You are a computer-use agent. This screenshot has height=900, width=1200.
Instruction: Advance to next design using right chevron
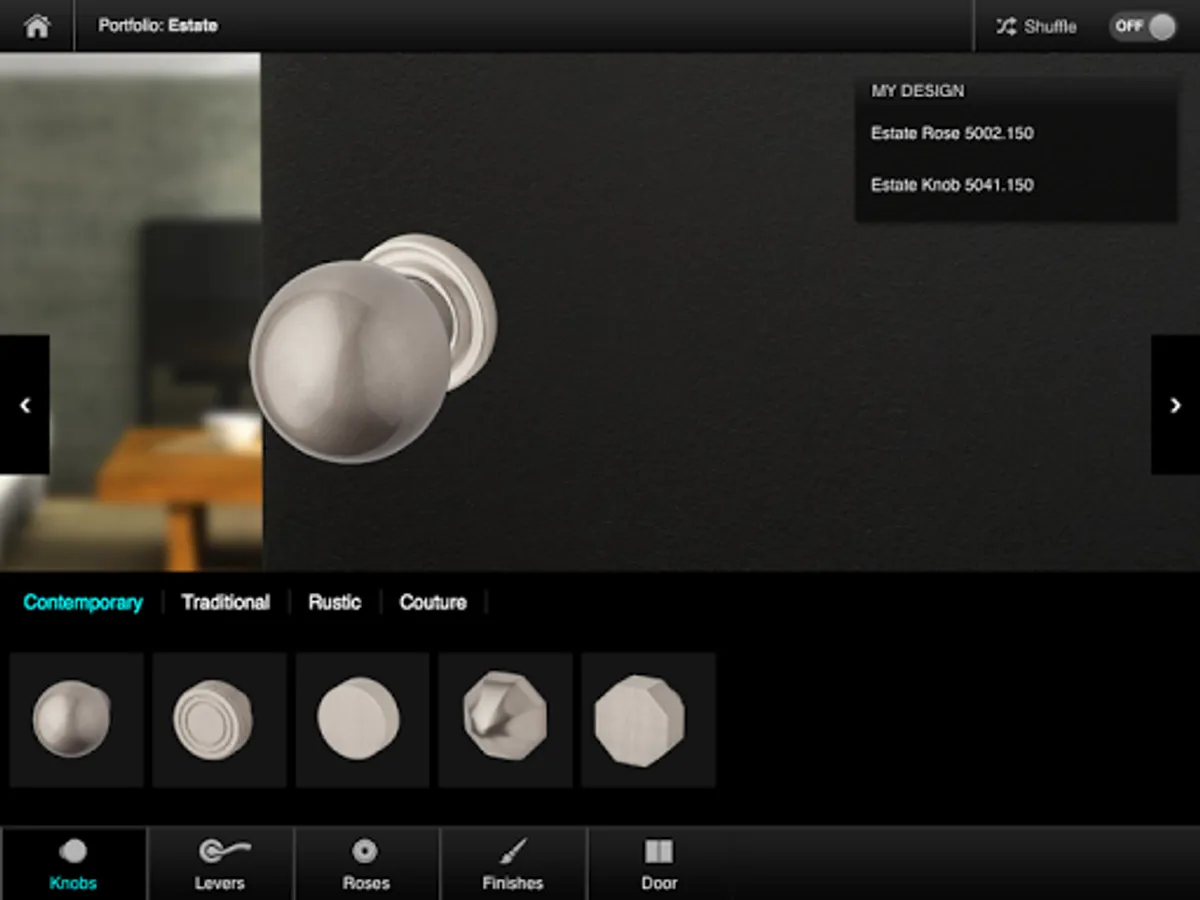click(x=1176, y=405)
